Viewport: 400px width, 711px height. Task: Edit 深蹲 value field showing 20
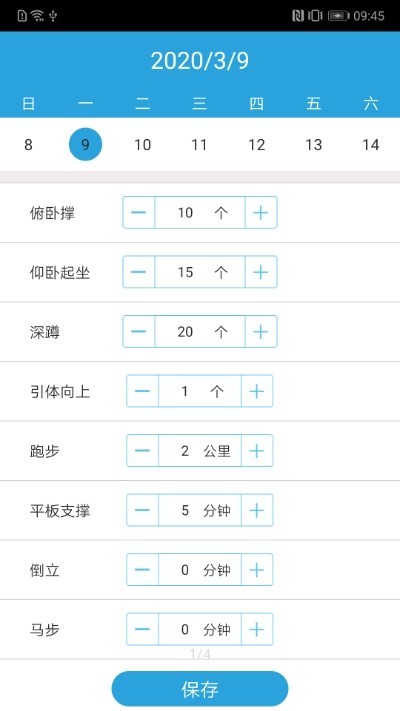[x=200, y=331]
